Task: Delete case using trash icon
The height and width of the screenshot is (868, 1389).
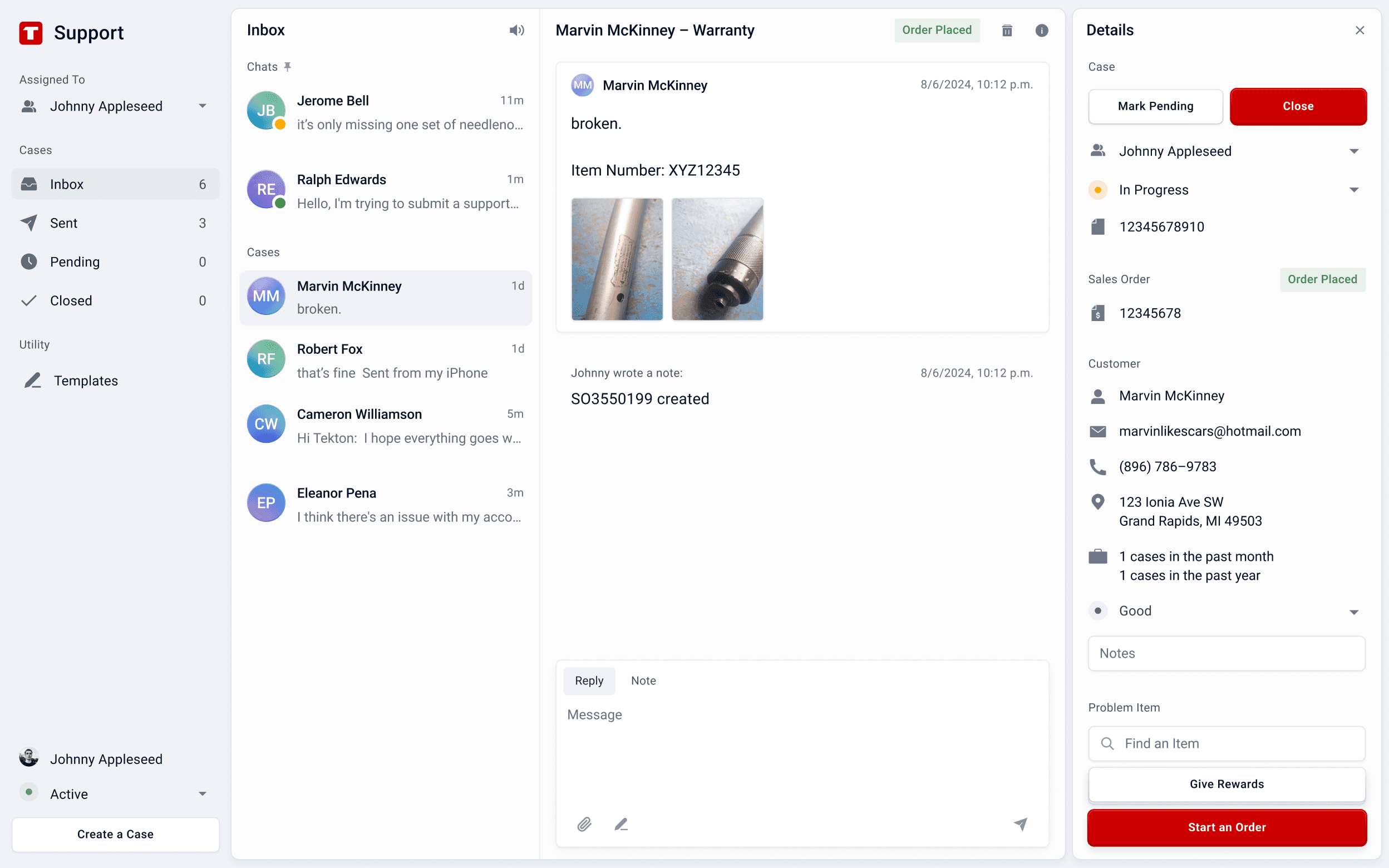Action: pos(1007,31)
